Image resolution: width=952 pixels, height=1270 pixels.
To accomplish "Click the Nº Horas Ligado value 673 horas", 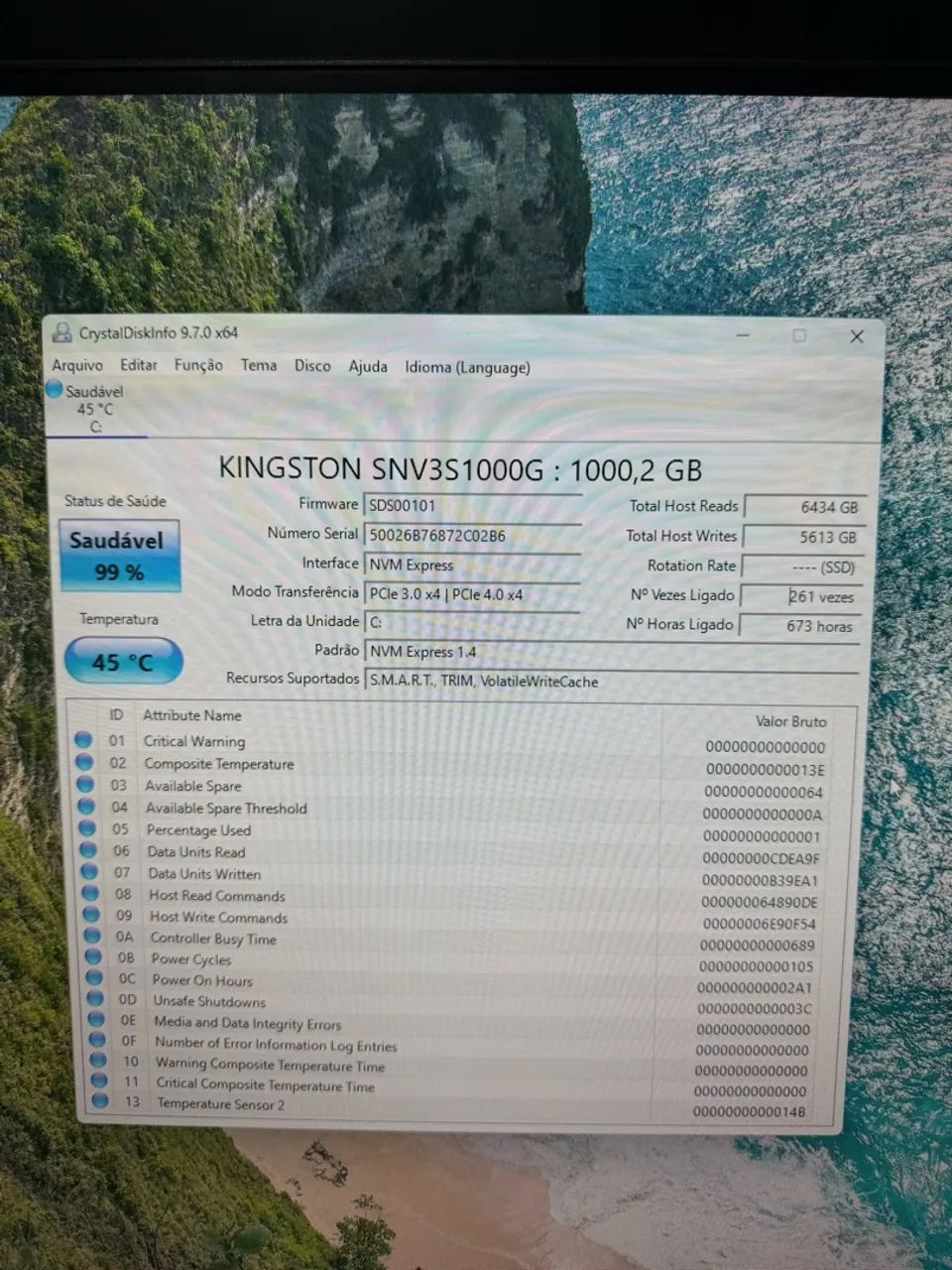I will pyautogui.click(x=801, y=626).
